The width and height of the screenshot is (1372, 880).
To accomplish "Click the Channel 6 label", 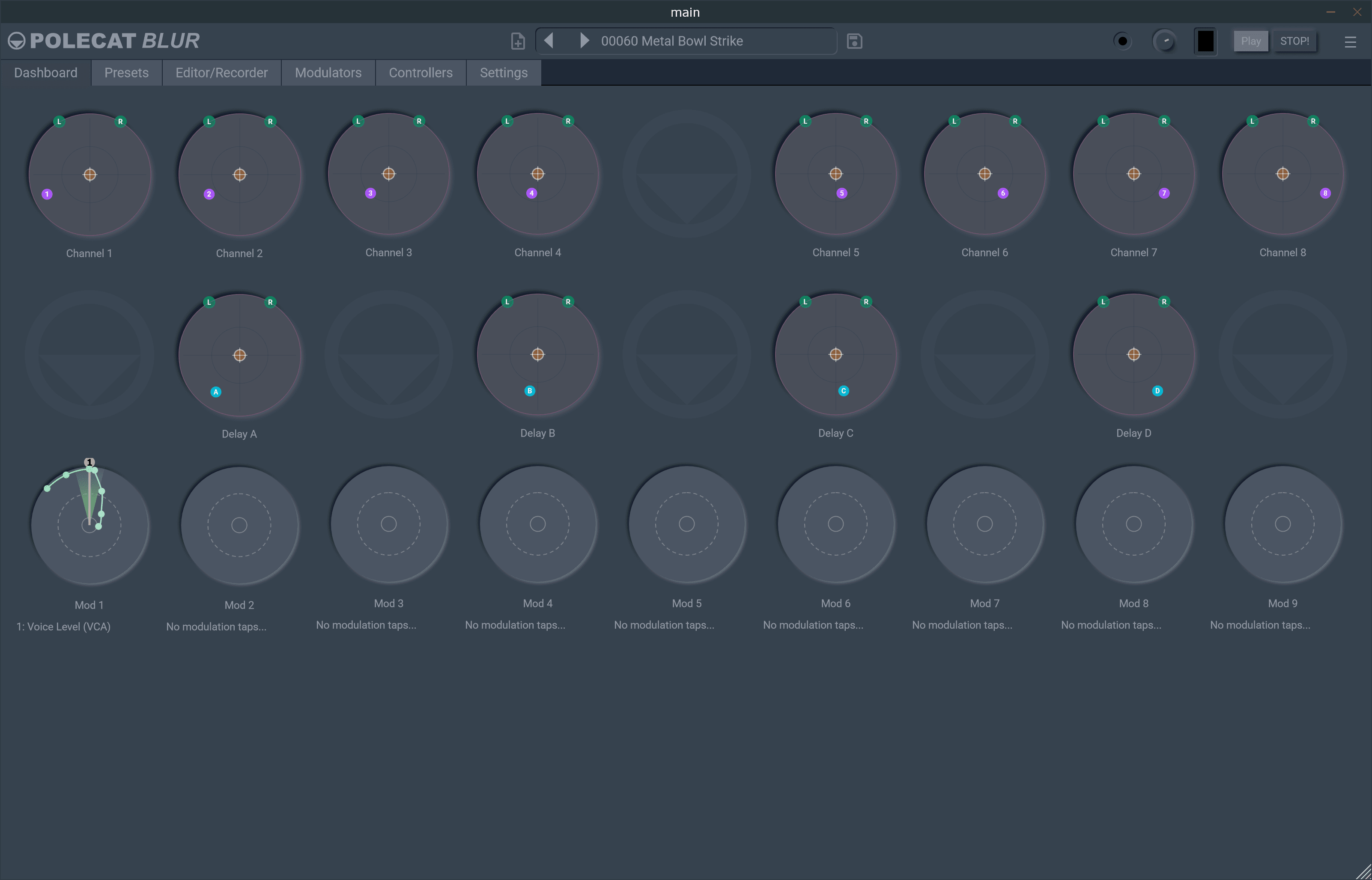I will click(x=984, y=253).
